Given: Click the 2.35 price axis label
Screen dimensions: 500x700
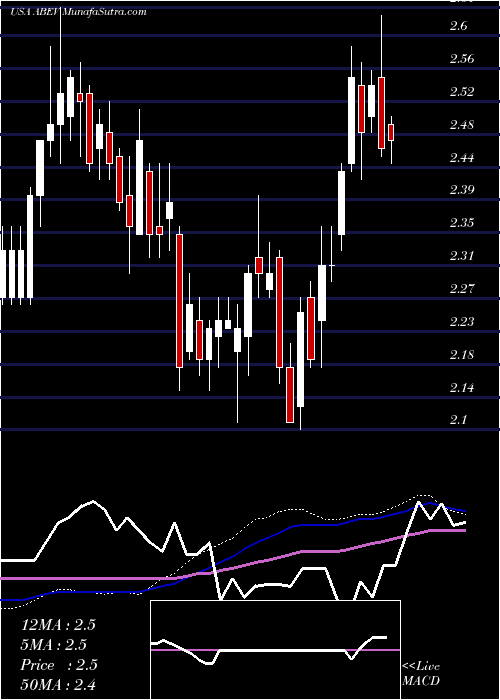Looking at the screenshot, I should (x=462, y=223).
